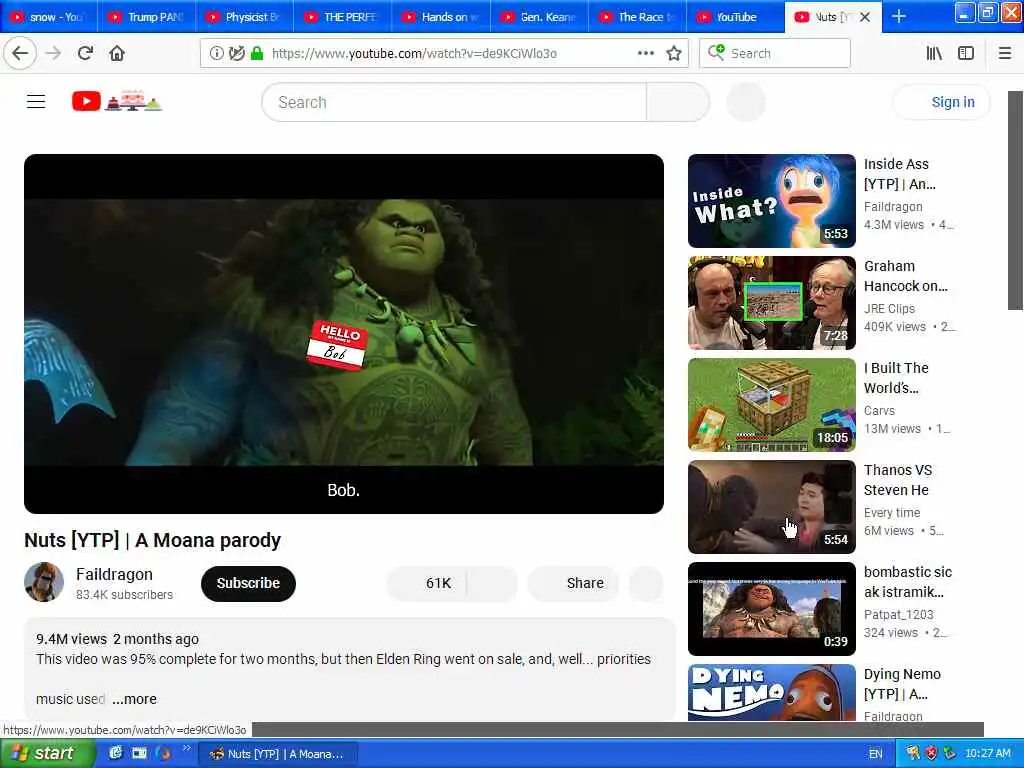Click the Share button

(573, 583)
